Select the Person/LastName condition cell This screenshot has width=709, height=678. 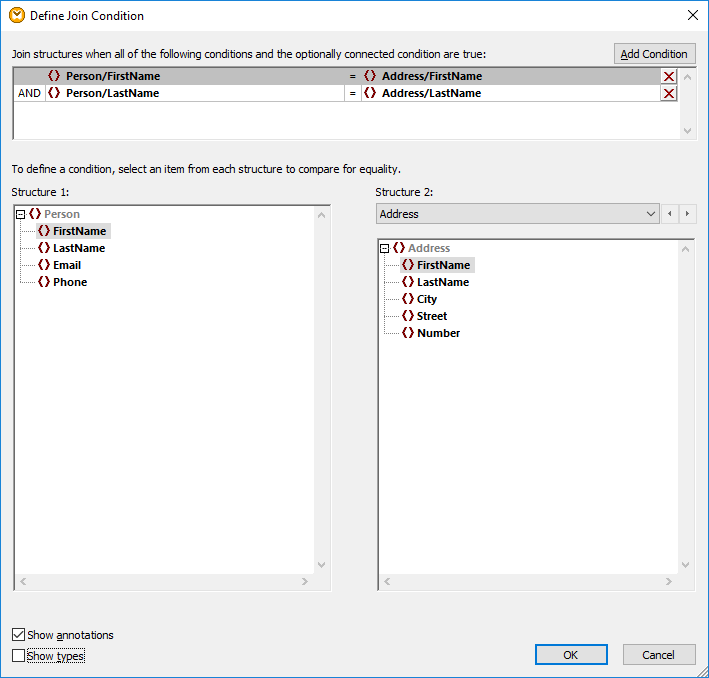click(195, 93)
